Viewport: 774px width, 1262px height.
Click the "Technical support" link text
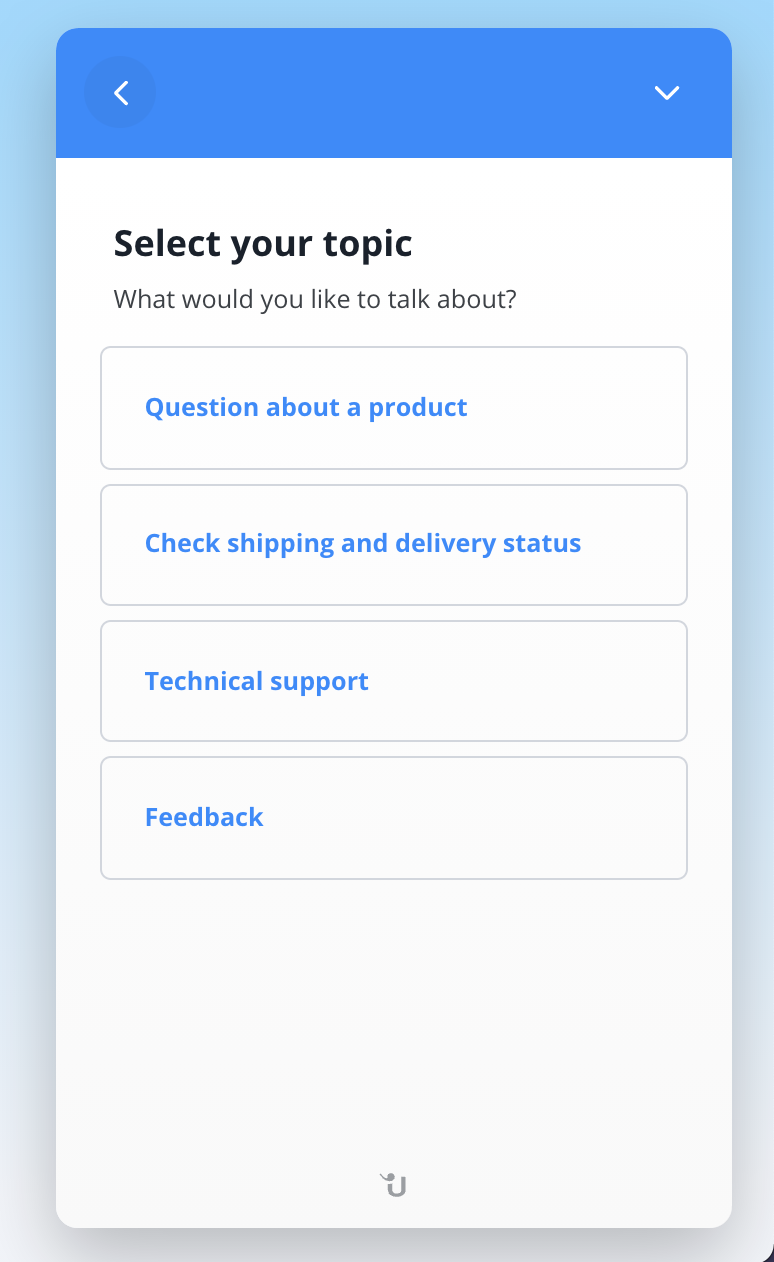(257, 681)
